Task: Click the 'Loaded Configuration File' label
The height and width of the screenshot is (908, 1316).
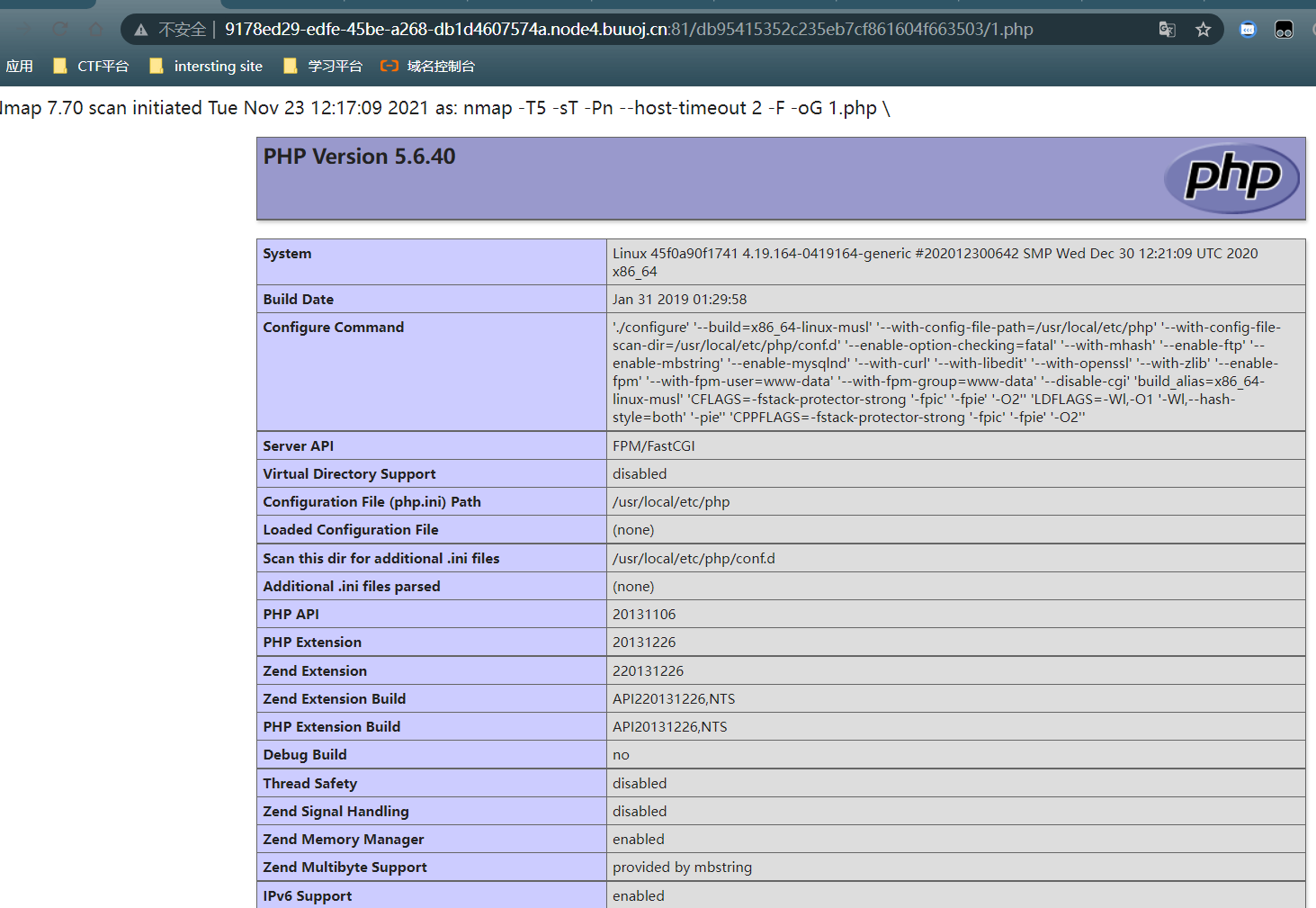Action: point(351,530)
